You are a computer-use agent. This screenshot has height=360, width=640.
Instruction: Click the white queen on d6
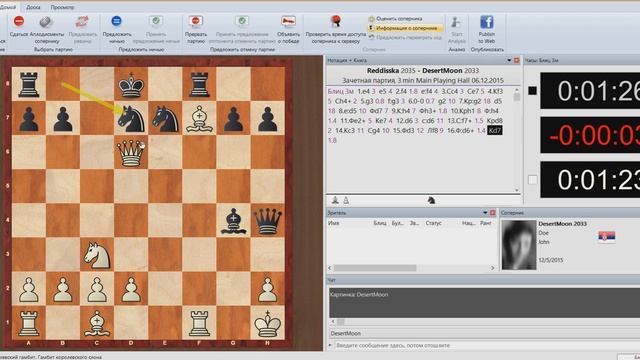[131, 153]
